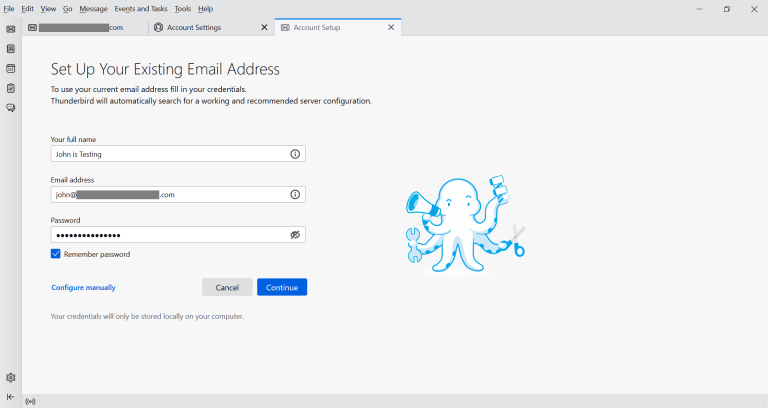This screenshot has height=408, width=768.
Task: Show info for Email address field
Action: pos(295,194)
